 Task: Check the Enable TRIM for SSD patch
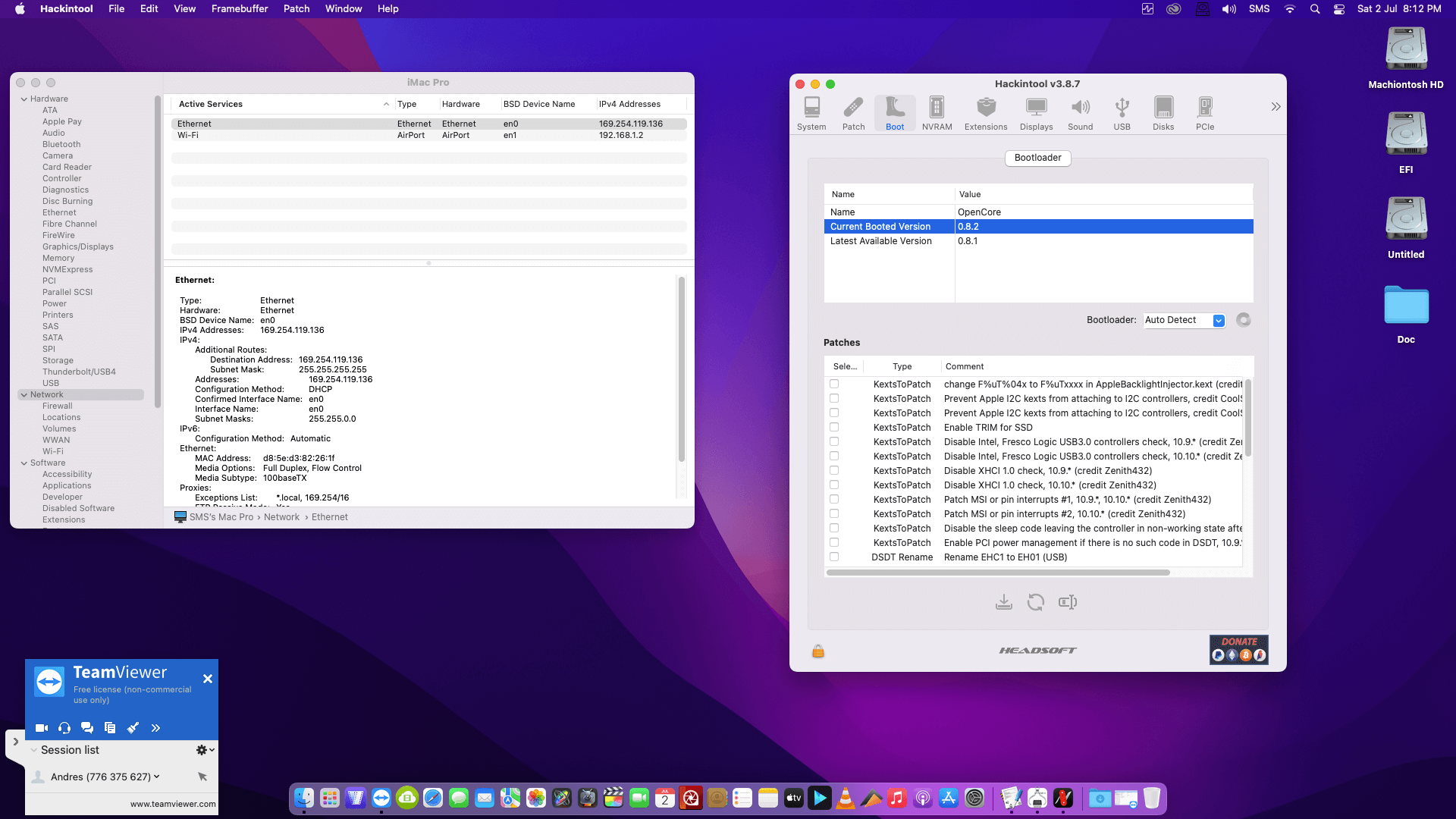[x=834, y=427]
